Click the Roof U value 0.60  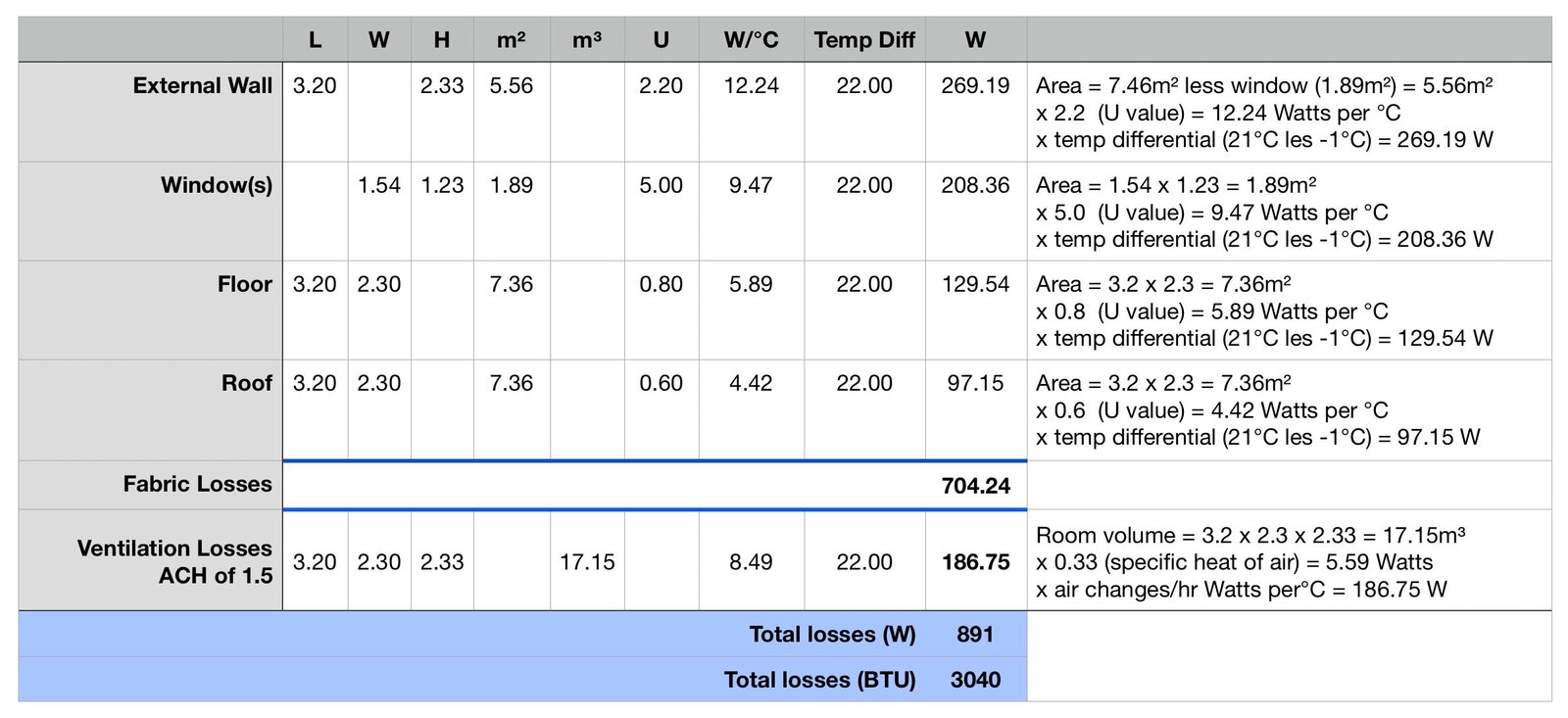pos(661,383)
